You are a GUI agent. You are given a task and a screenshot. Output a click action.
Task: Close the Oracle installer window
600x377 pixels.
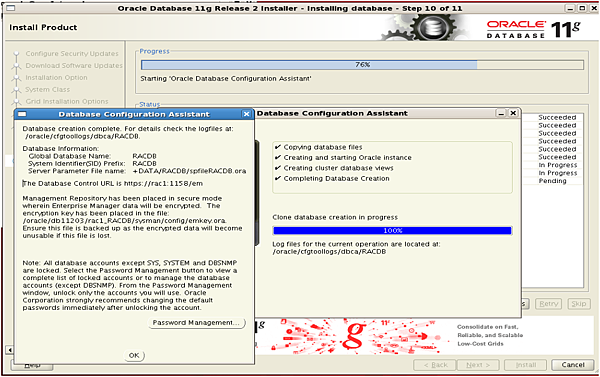[x=594, y=8]
